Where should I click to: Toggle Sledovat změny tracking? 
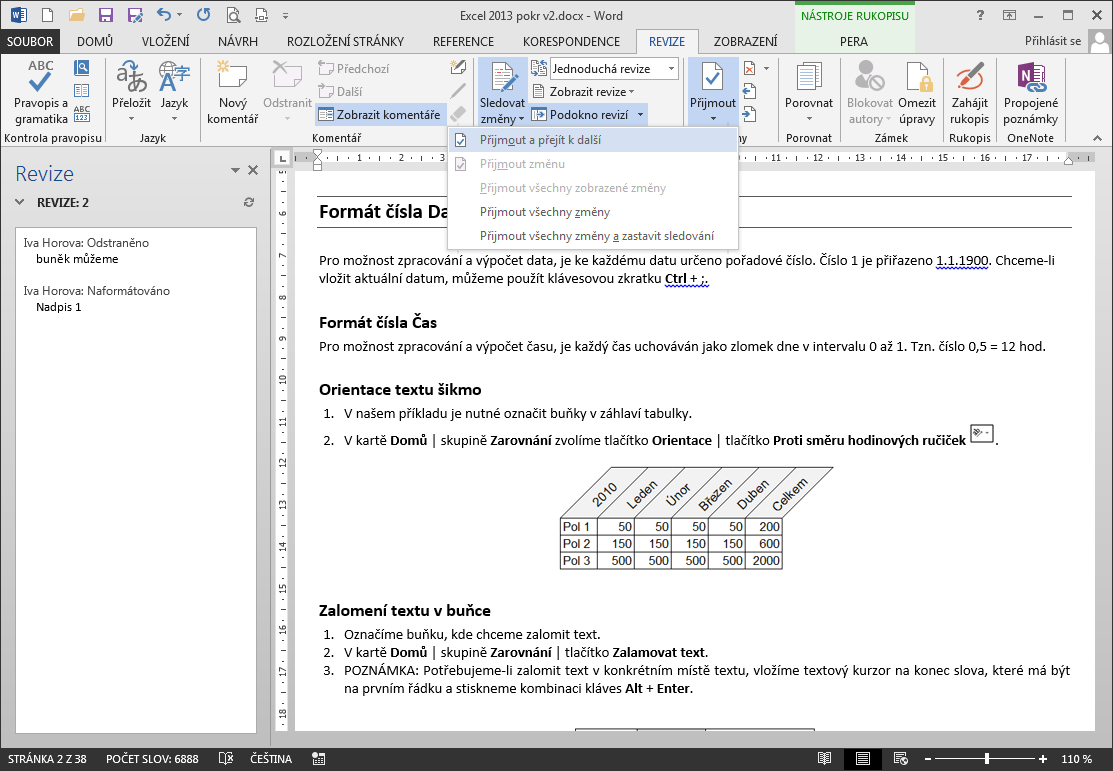[502, 93]
